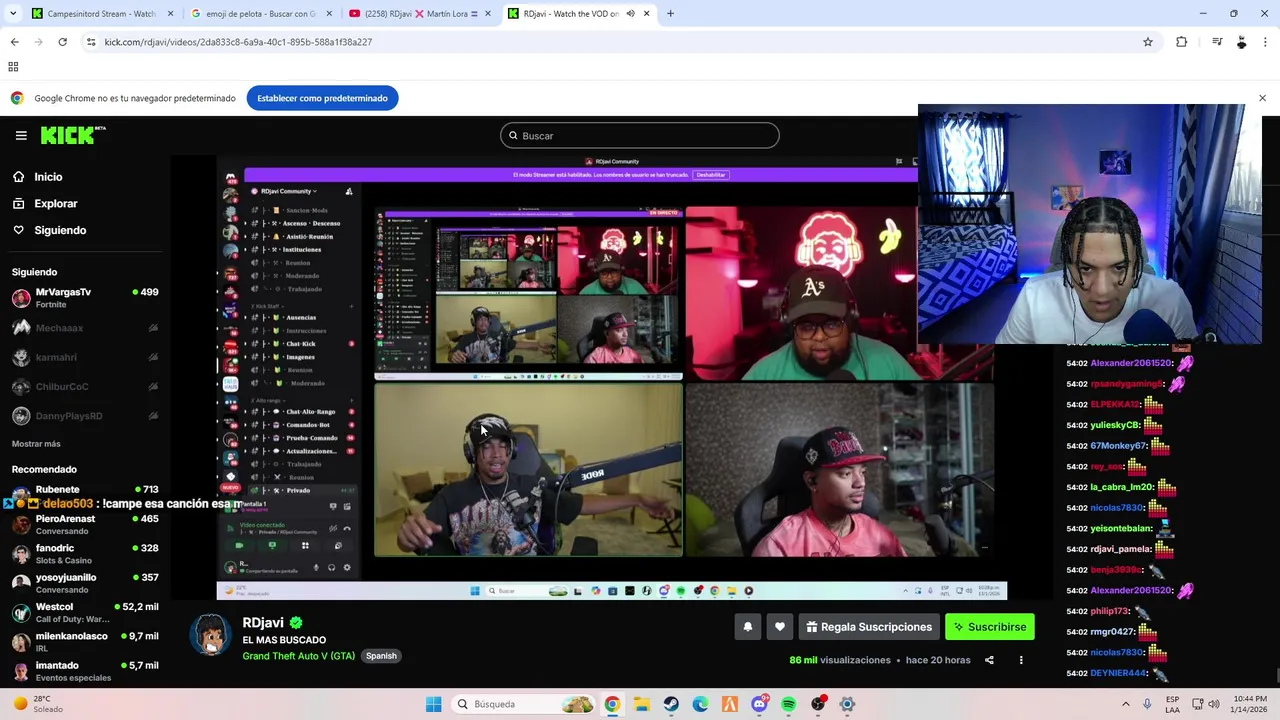Click Regala Suscripciones button

[869, 627]
